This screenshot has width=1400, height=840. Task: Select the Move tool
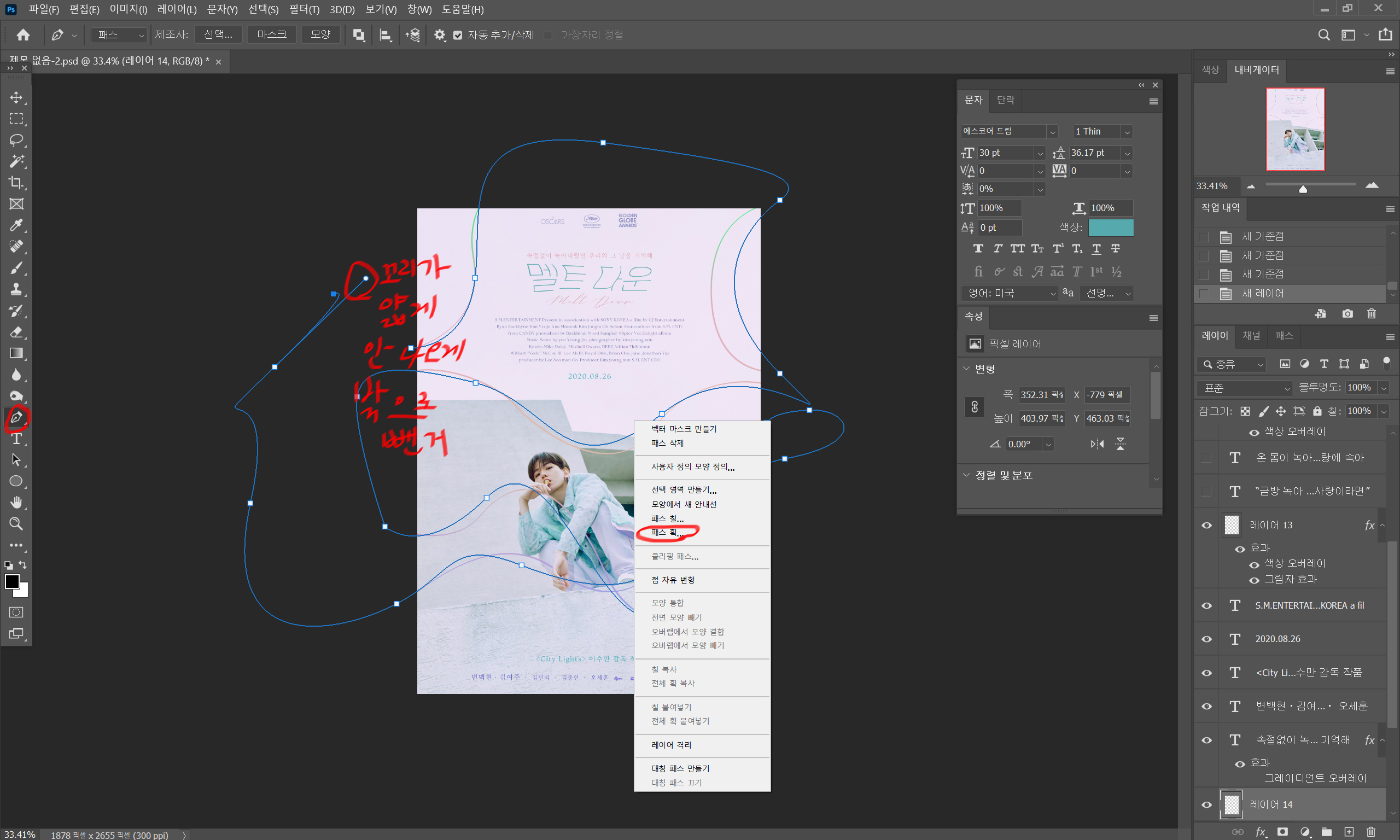[x=16, y=97]
